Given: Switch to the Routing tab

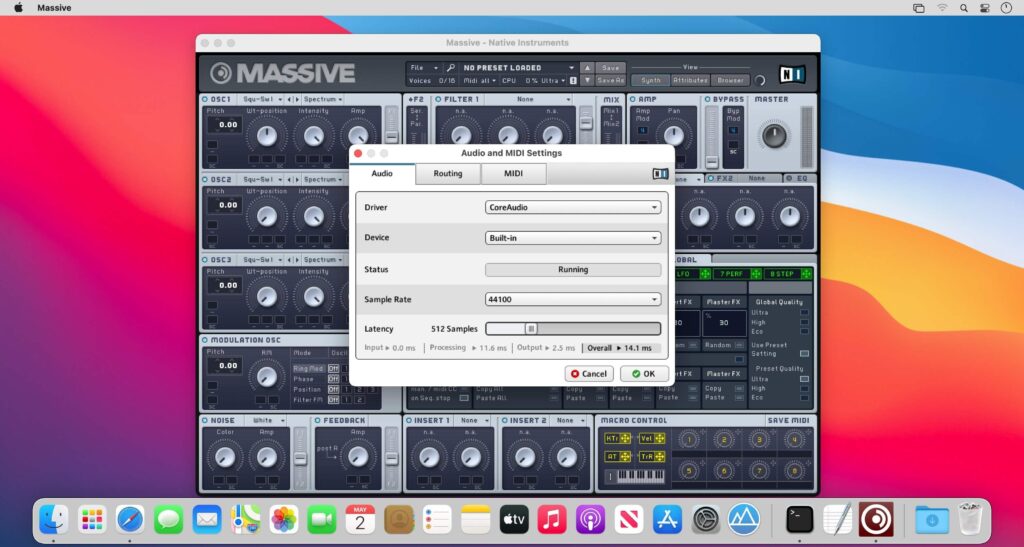Looking at the screenshot, I should click(x=447, y=174).
